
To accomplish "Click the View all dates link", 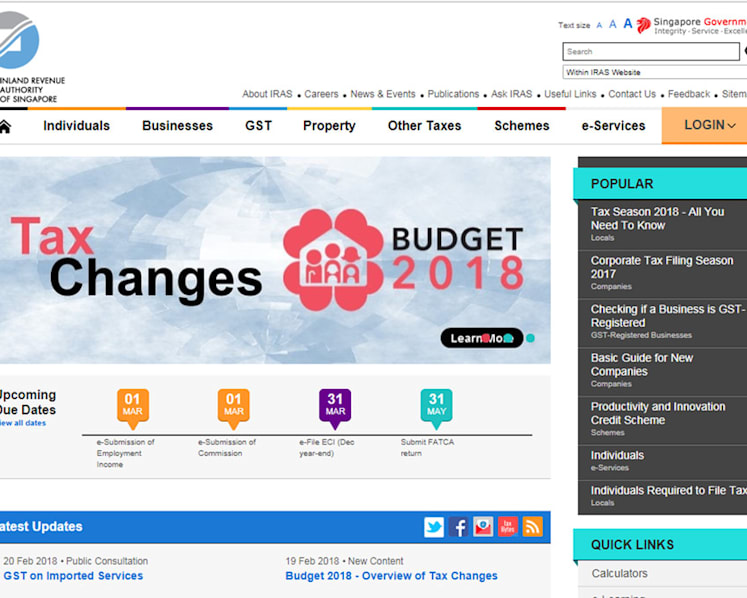I will 23,423.
